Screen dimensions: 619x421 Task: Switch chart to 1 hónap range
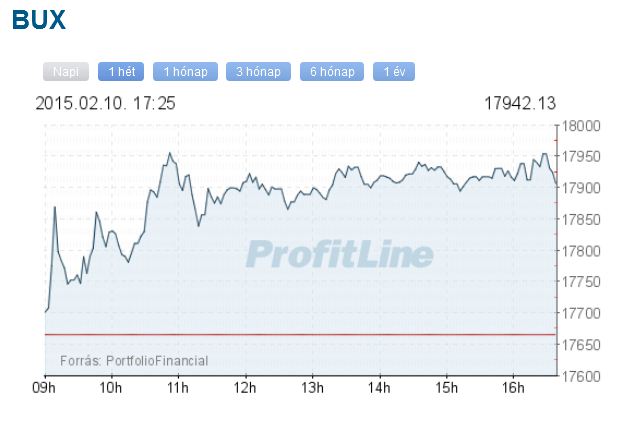click(185, 71)
